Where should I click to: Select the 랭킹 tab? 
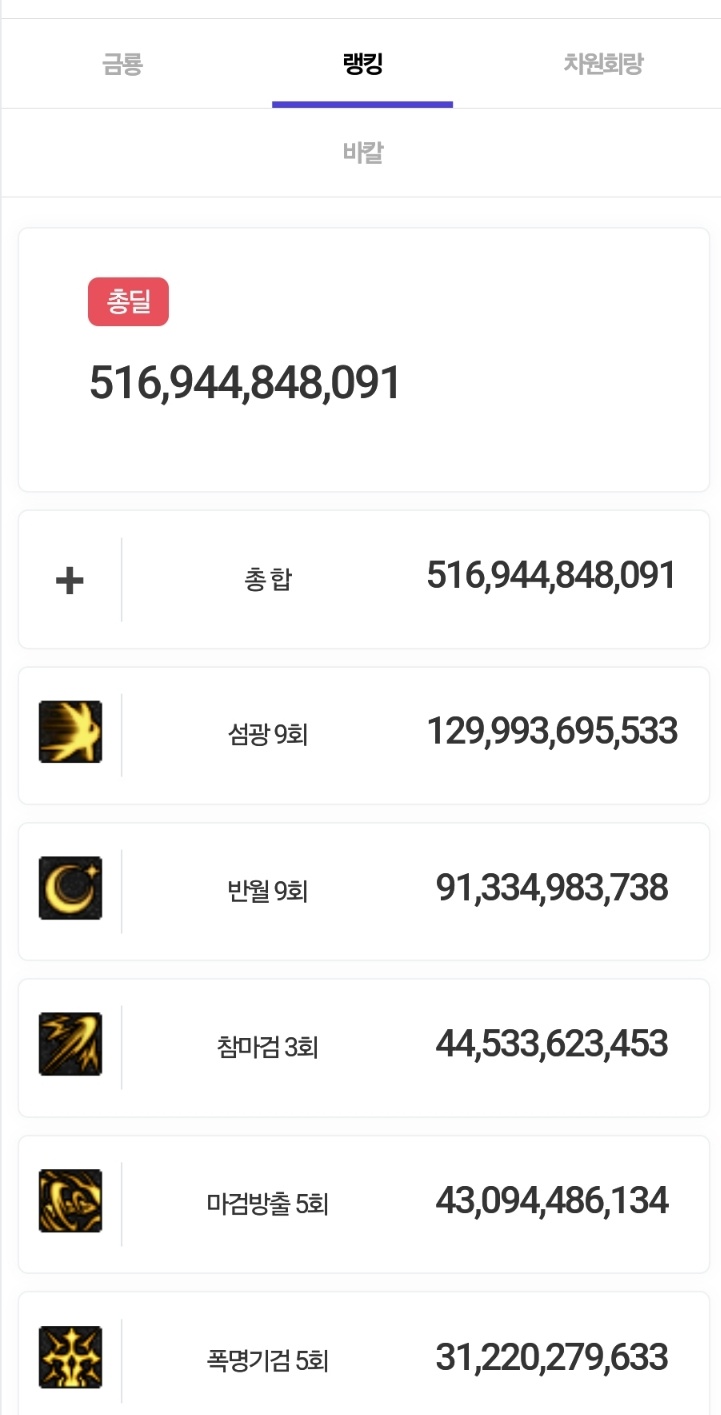click(362, 65)
